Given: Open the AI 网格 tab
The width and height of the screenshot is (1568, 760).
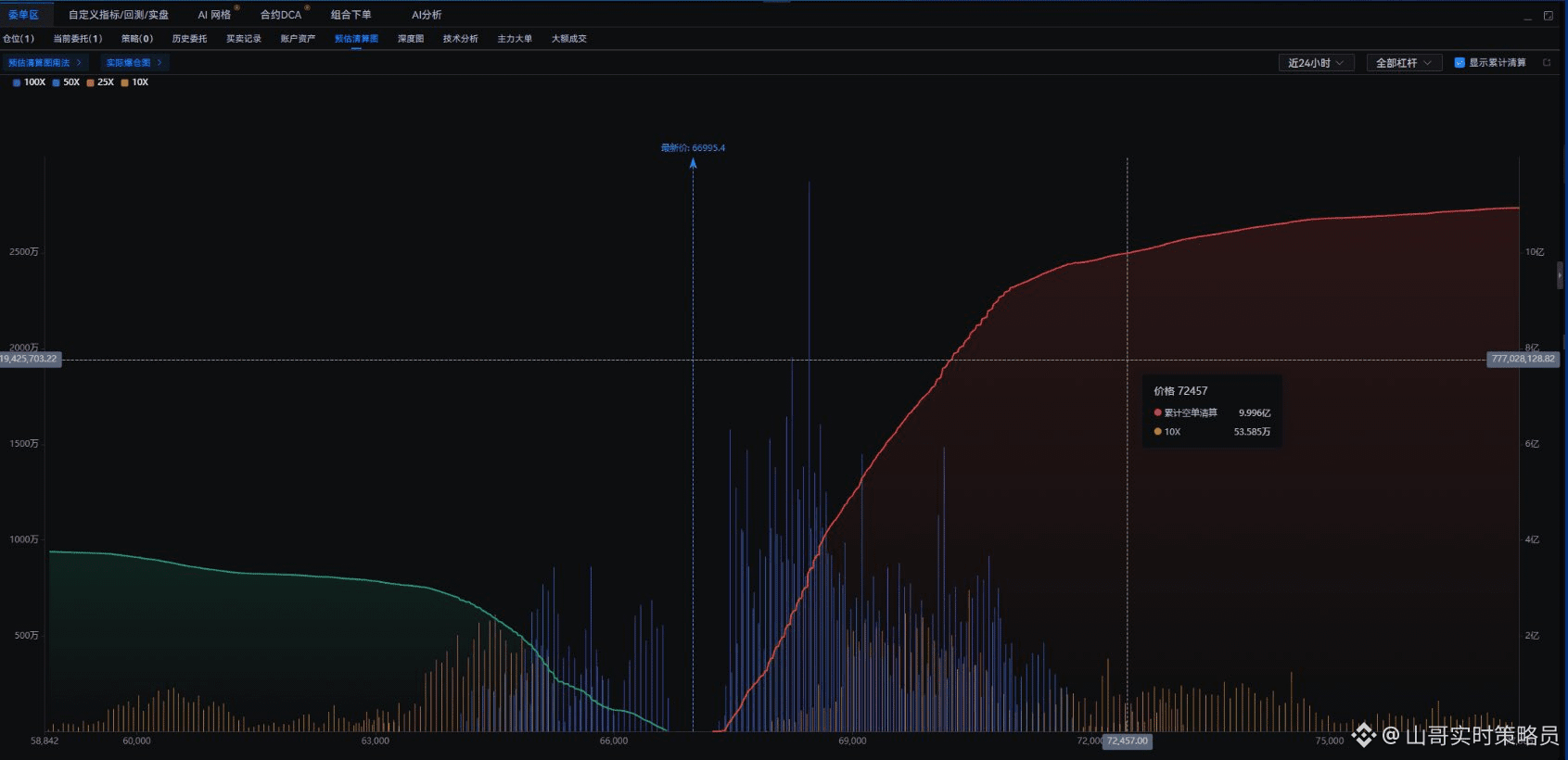Looking at the screenshot, I should [x=214, y=15].
